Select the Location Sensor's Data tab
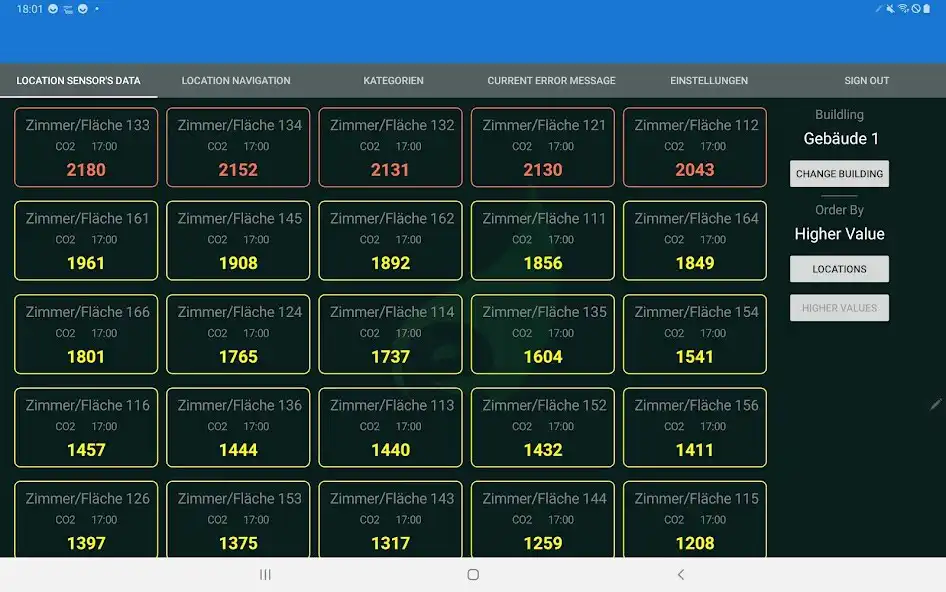The width and height of the screenshot is (946, 592). 79,81
